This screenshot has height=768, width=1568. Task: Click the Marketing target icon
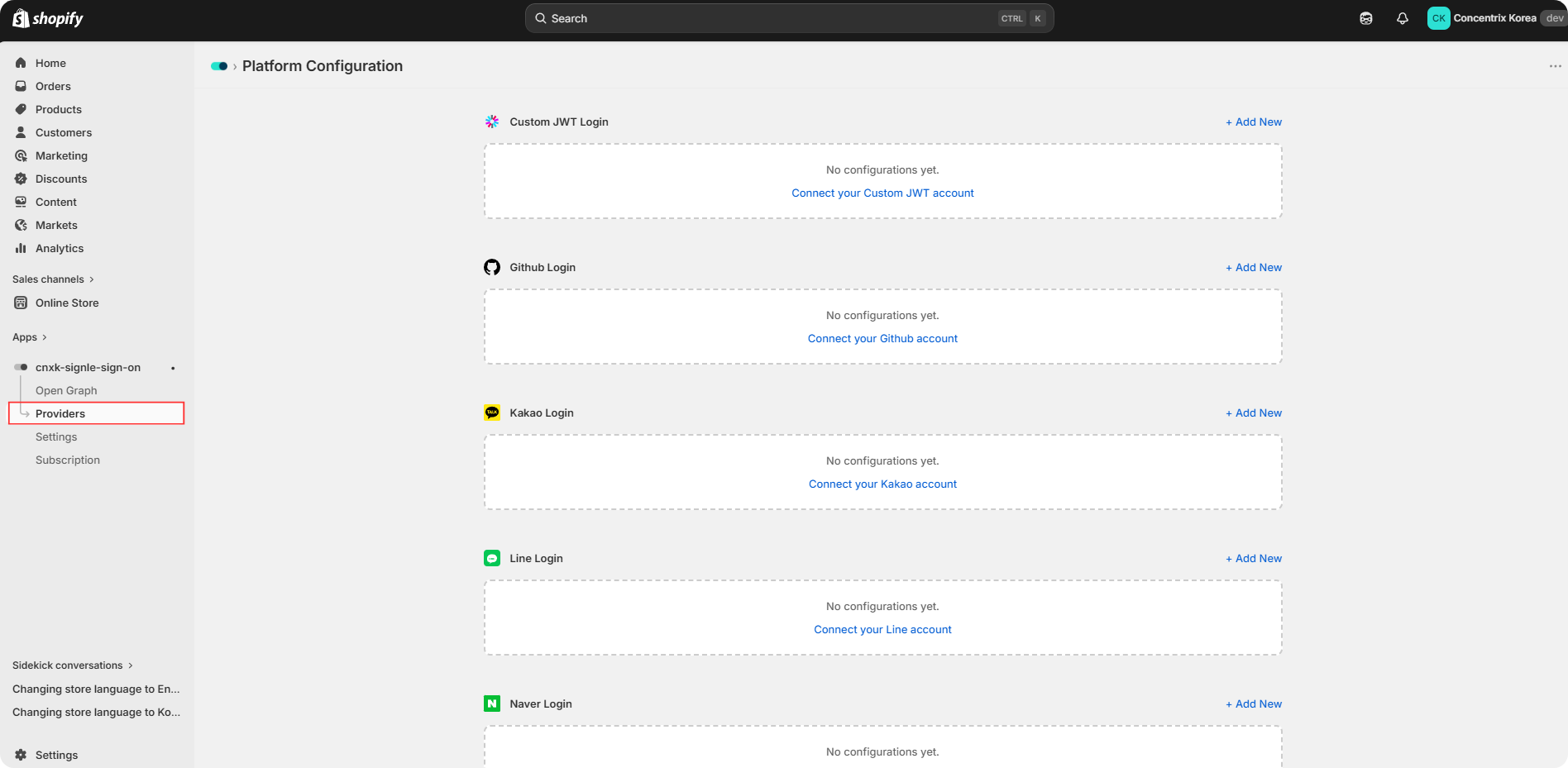point(21,155)
